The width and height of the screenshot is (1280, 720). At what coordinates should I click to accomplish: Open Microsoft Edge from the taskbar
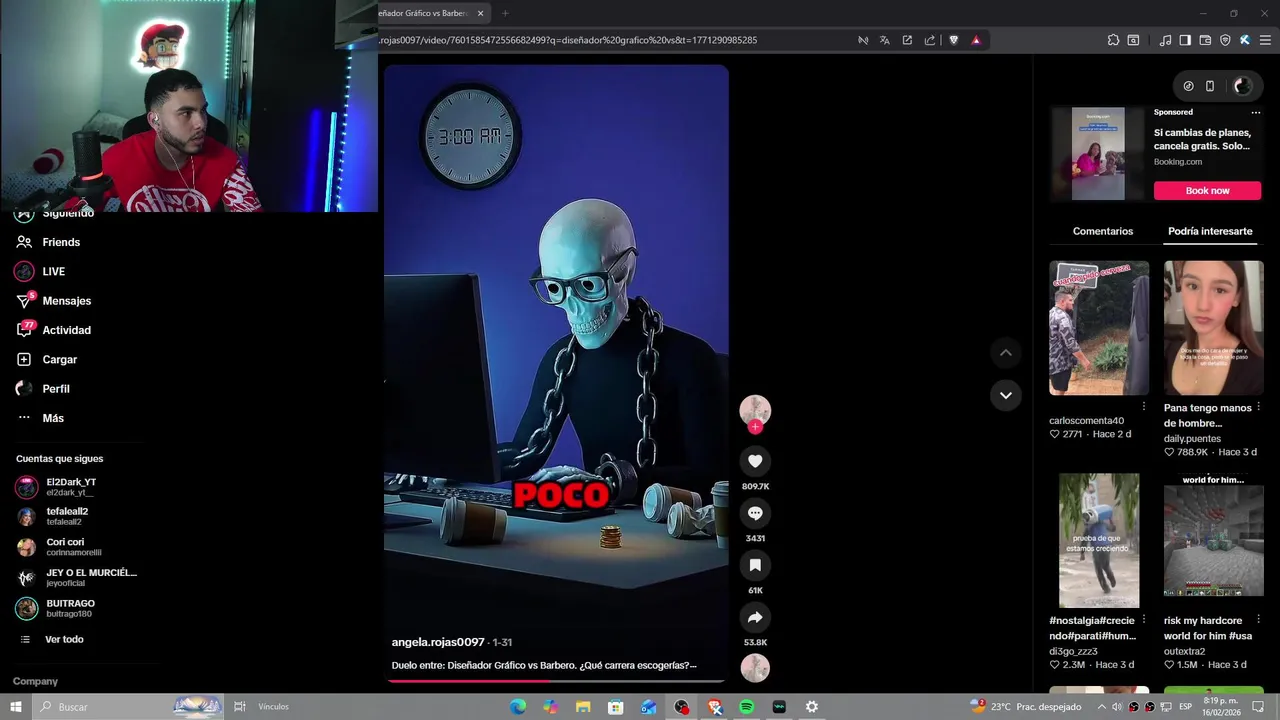[x=518, y=707]
